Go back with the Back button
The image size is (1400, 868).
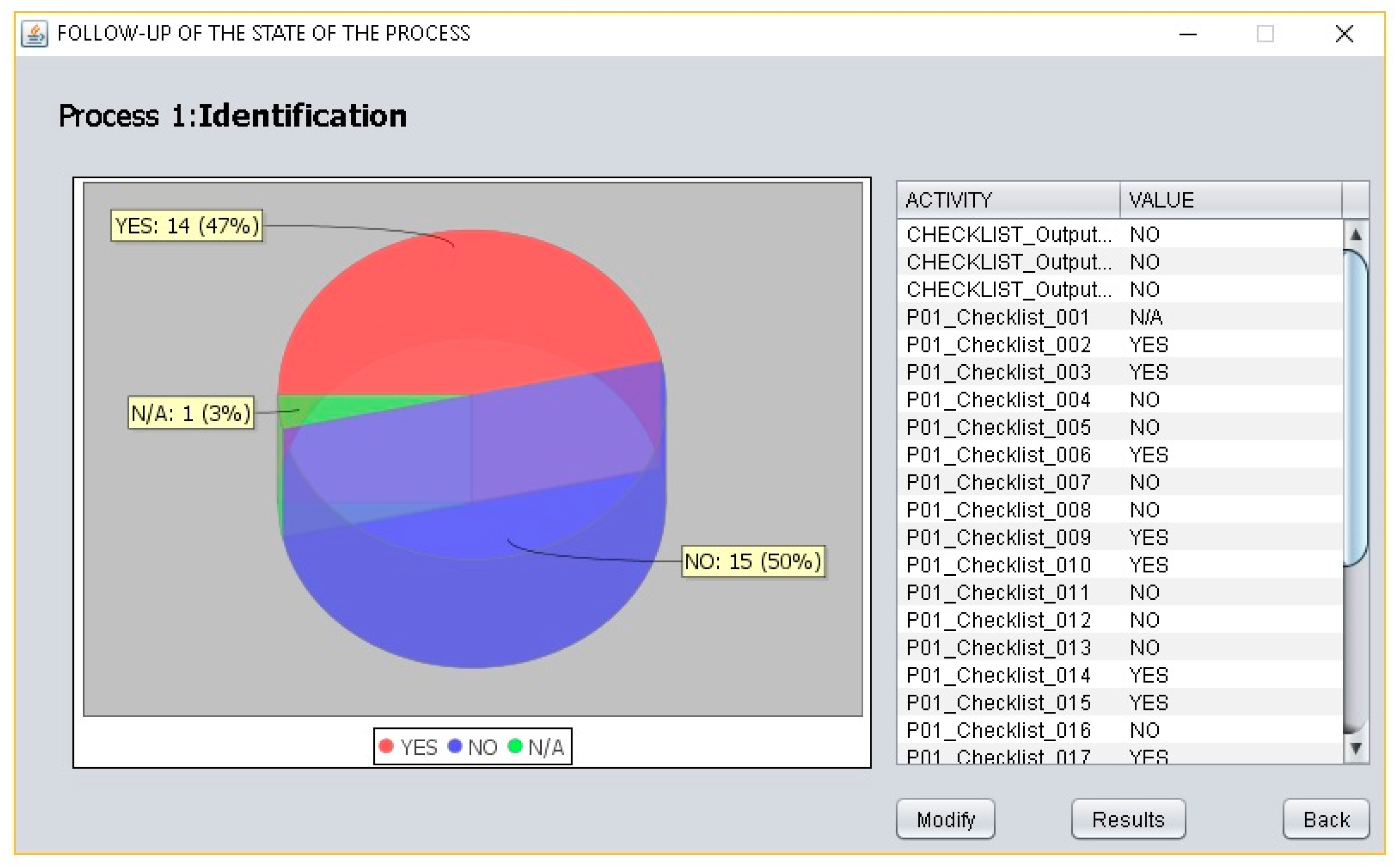[x=1326, y=819]
